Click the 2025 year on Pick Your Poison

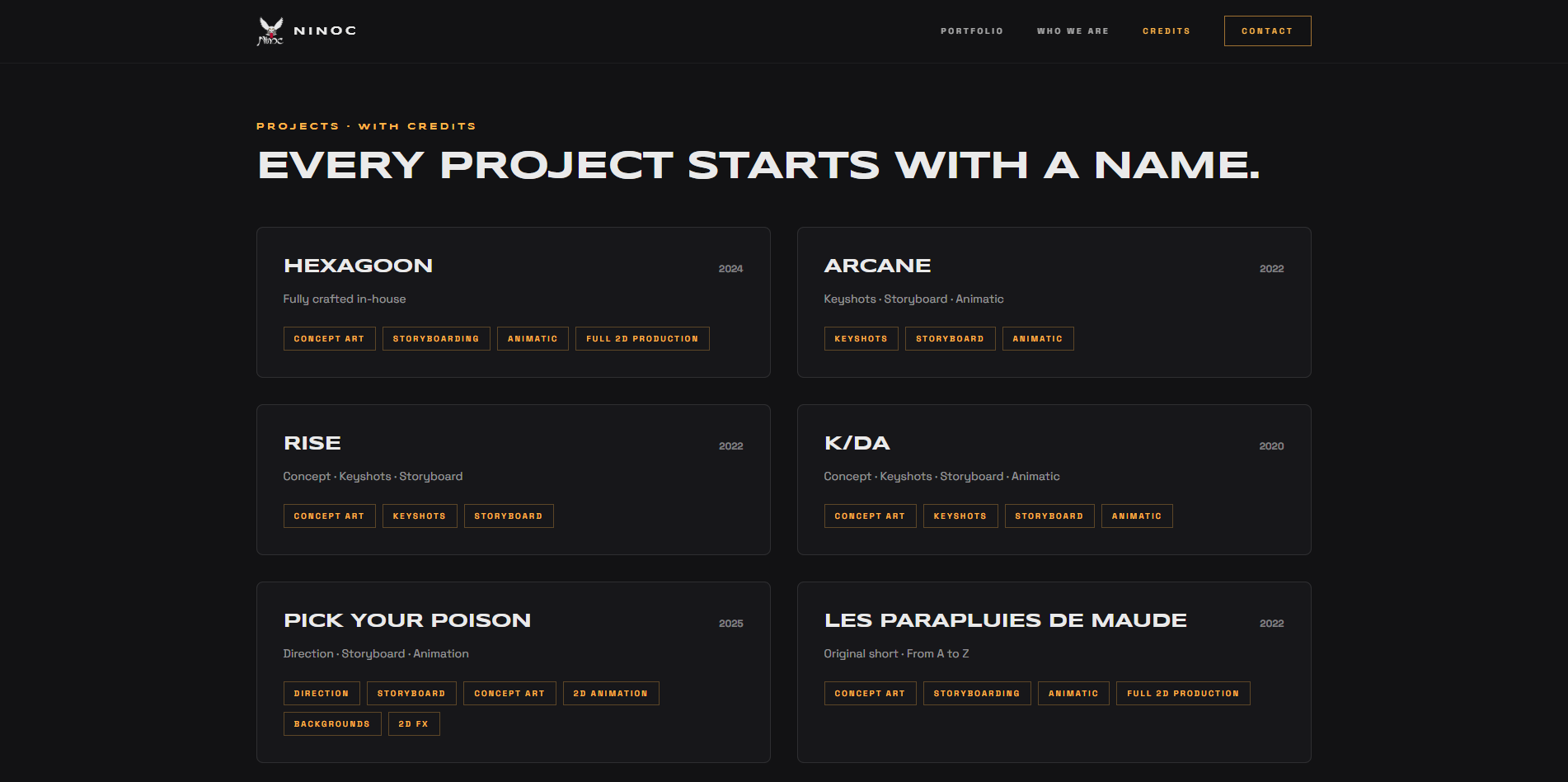(730, 624)
